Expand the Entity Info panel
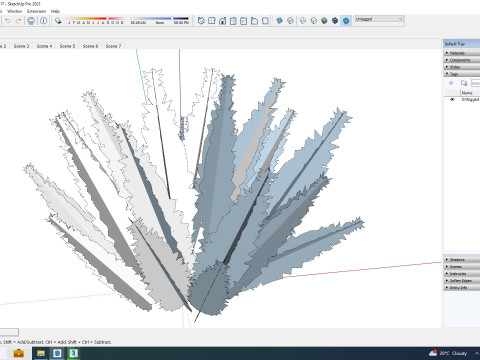 click(x=462, y=287)
